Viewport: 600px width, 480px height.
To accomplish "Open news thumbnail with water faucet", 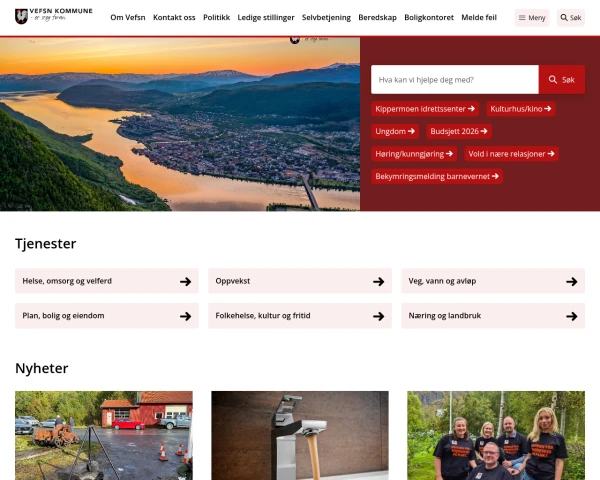I will (300, 435).
